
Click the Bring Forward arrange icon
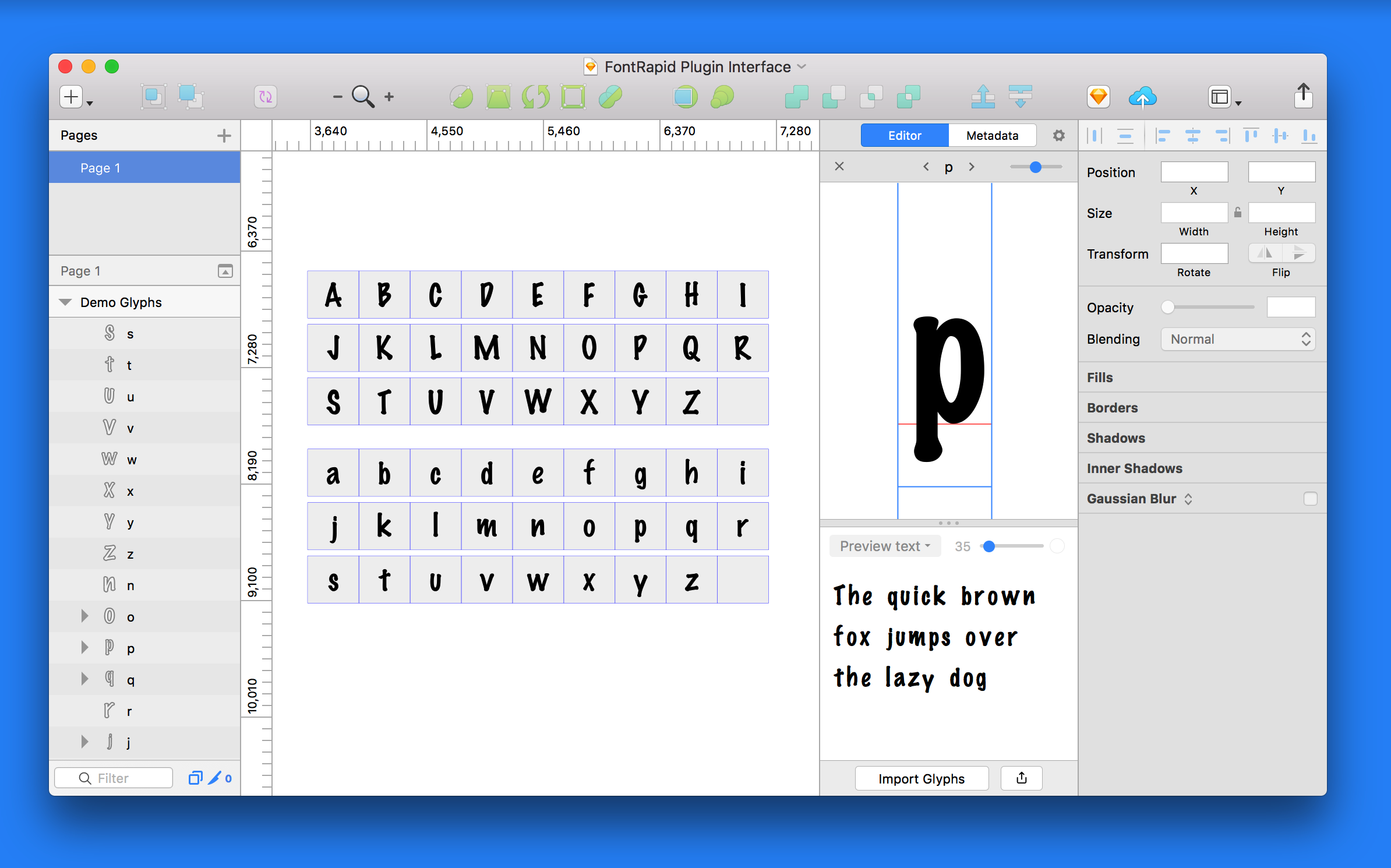(x=983, y=97)
